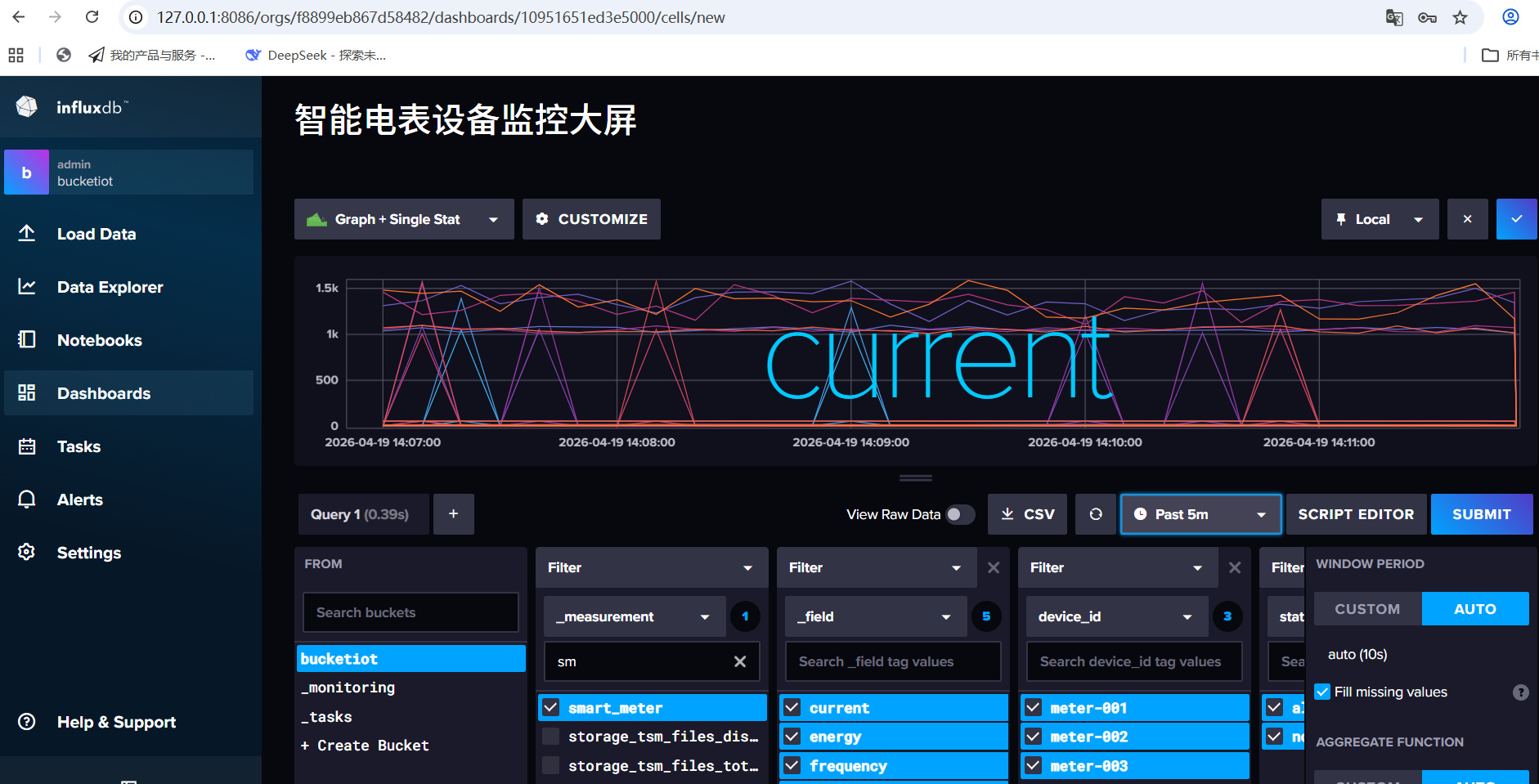Click Fill missing values help icon

(1521, 692)
